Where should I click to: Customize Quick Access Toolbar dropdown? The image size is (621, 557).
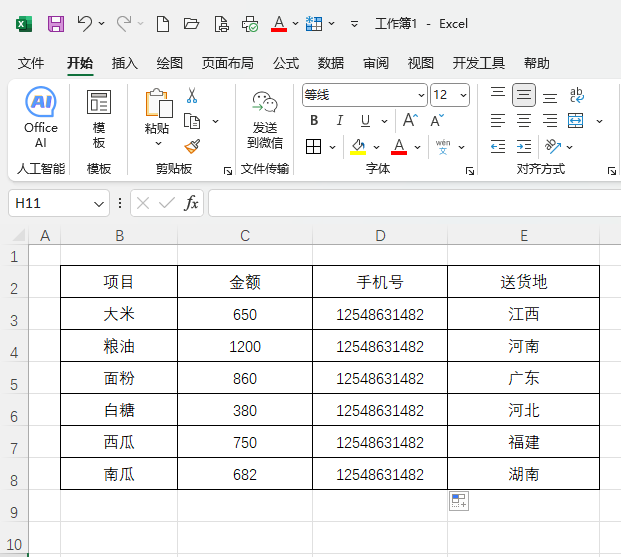click(354, 24)
